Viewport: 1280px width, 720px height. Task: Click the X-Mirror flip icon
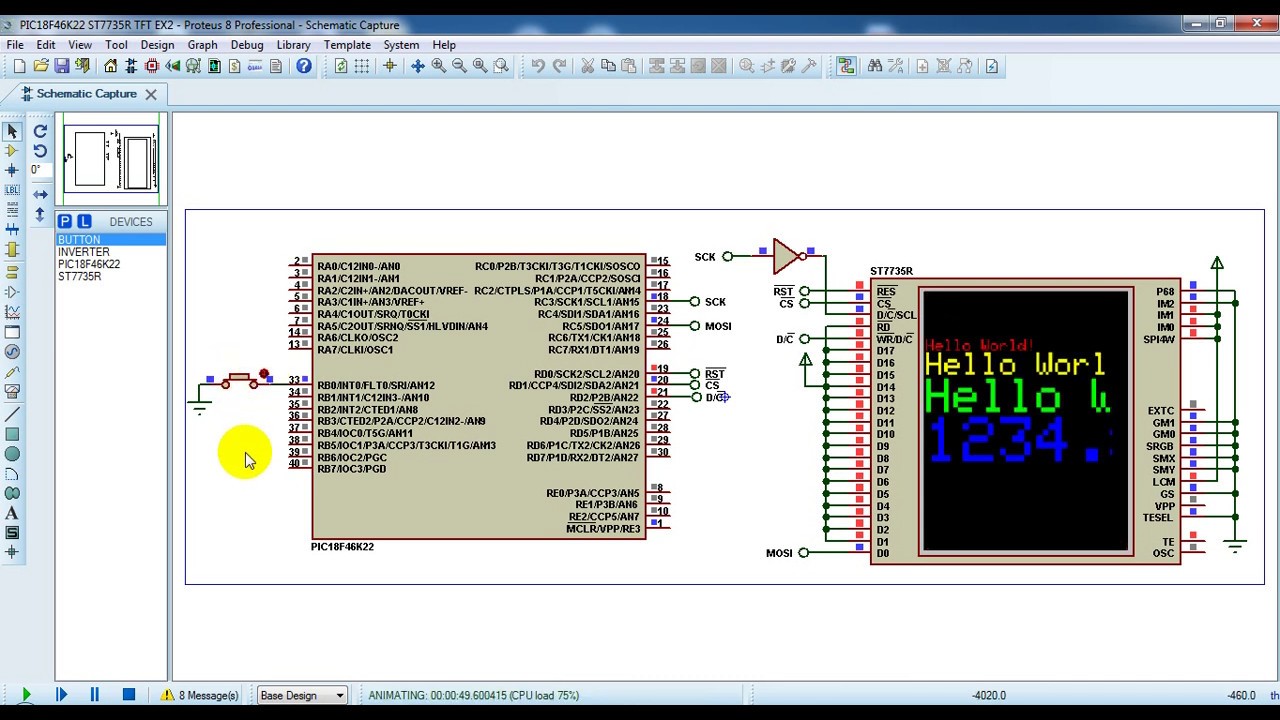tap(40, 194)
